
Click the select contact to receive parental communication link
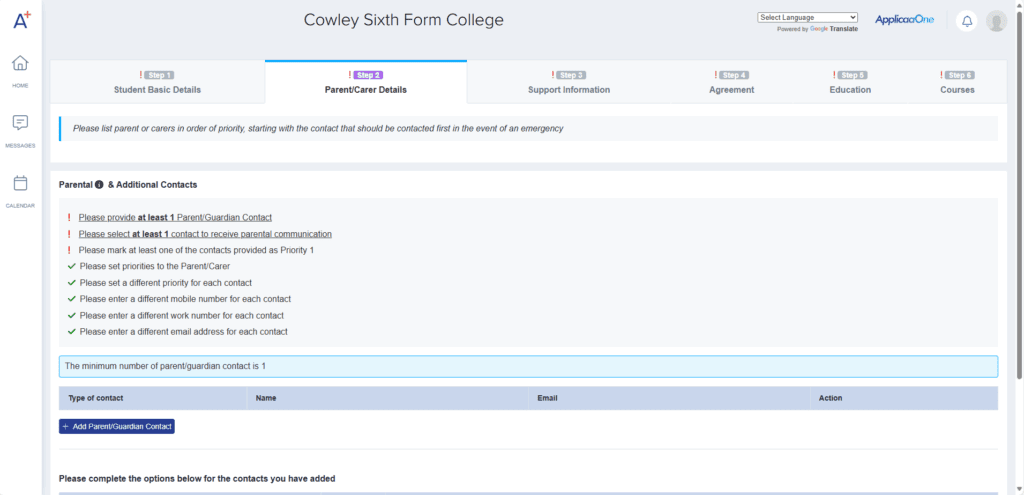click(x=205, y=234)
